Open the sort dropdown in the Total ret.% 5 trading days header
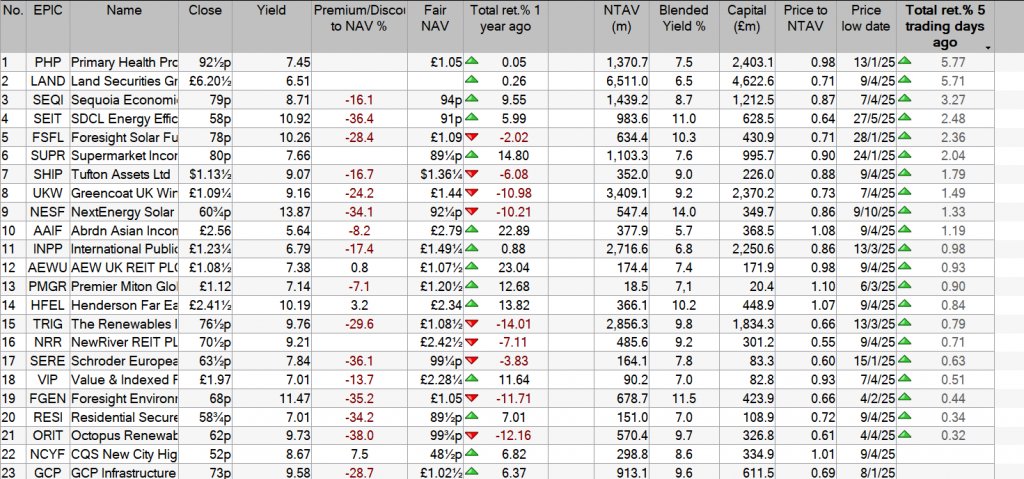 (x=988, y=48)
